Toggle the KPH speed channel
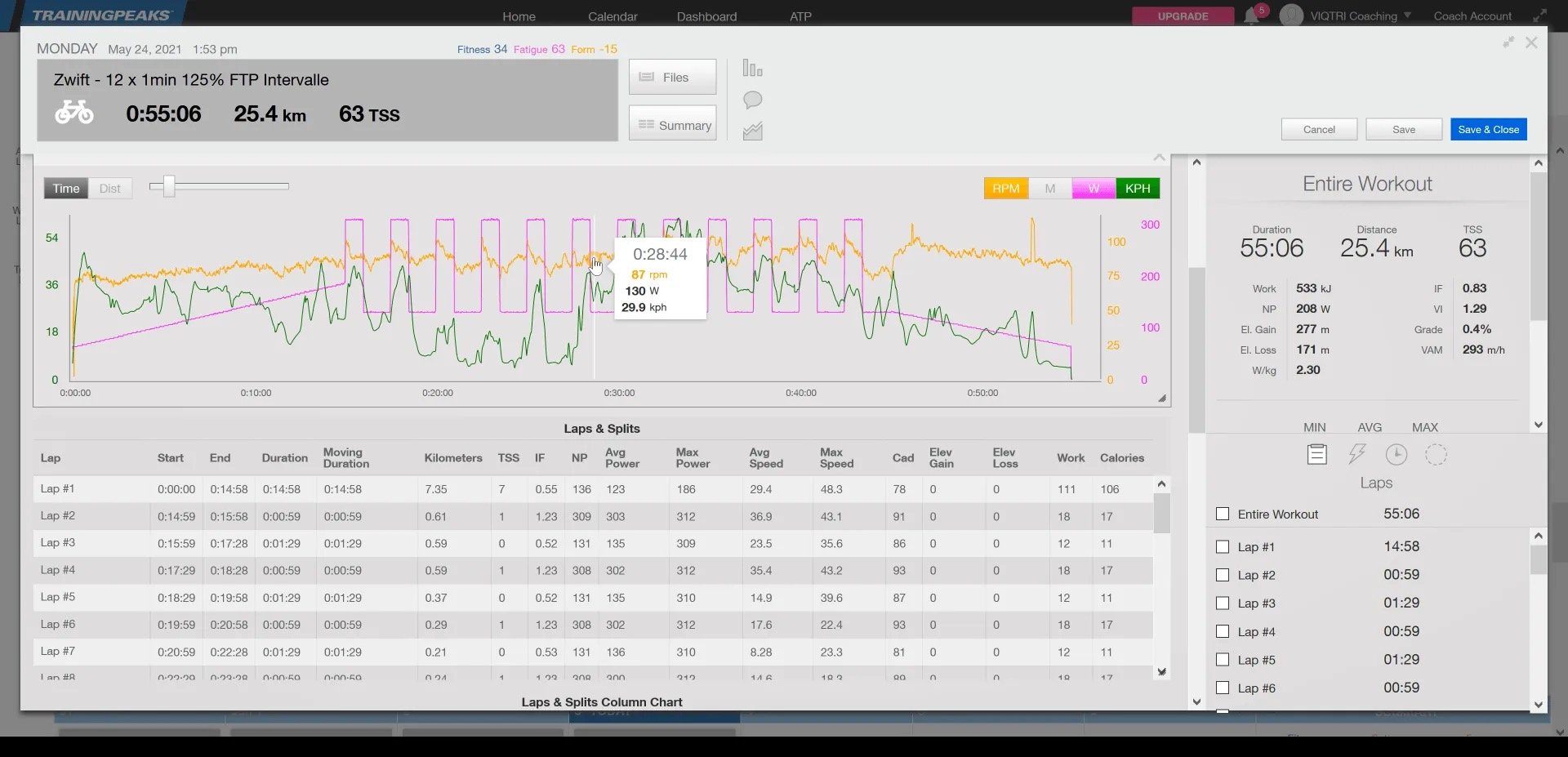This screenshot has width=1568, height=757. point(1138,189)
